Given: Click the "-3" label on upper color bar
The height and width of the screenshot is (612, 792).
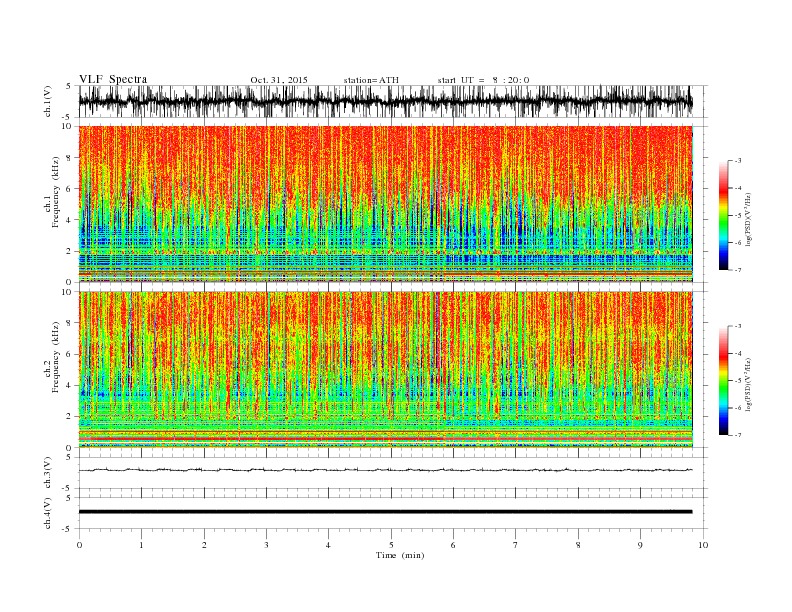Looking at the screenshot, I should click(738, 161).
